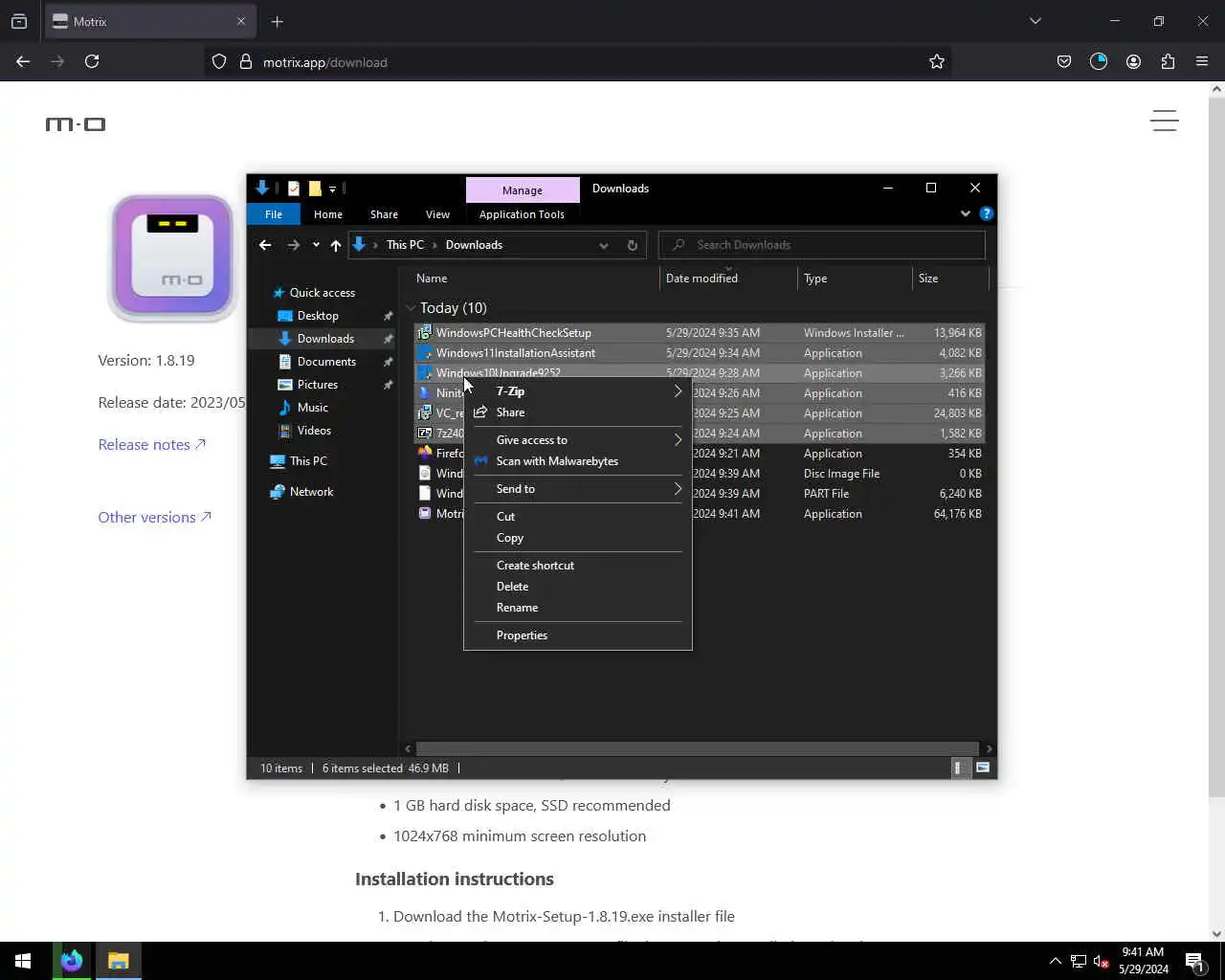
Task: Open the Other versions link
Action: pyautogui.click(x=155, y=517)
